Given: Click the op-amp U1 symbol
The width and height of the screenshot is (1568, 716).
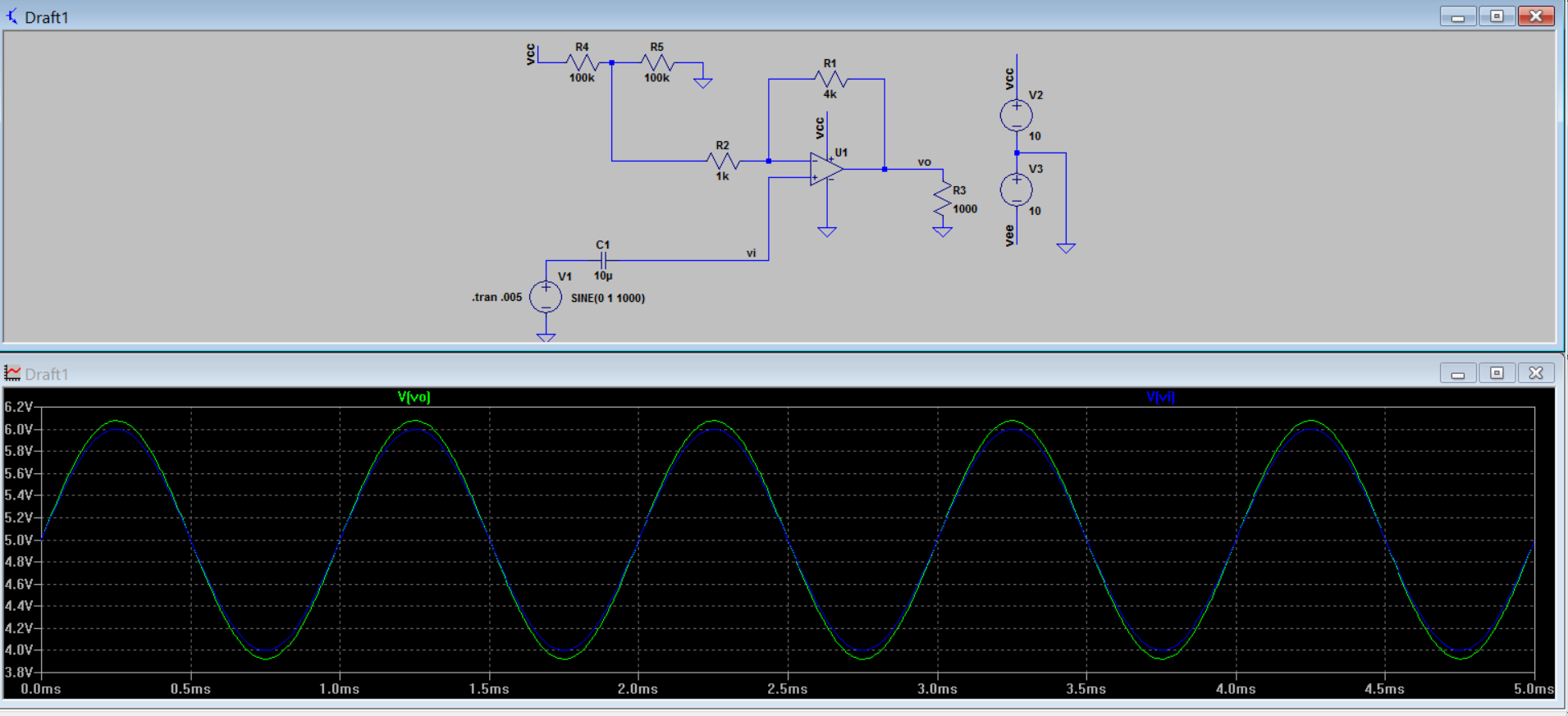Looking at the screenshot, I should (826, 169).
